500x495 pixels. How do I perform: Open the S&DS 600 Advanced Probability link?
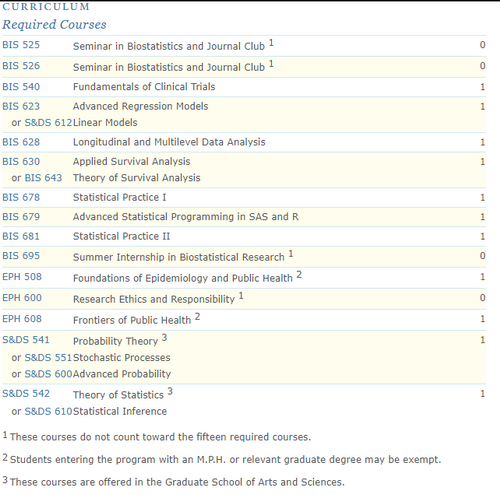pyautogui.click(x=48, y=374)
